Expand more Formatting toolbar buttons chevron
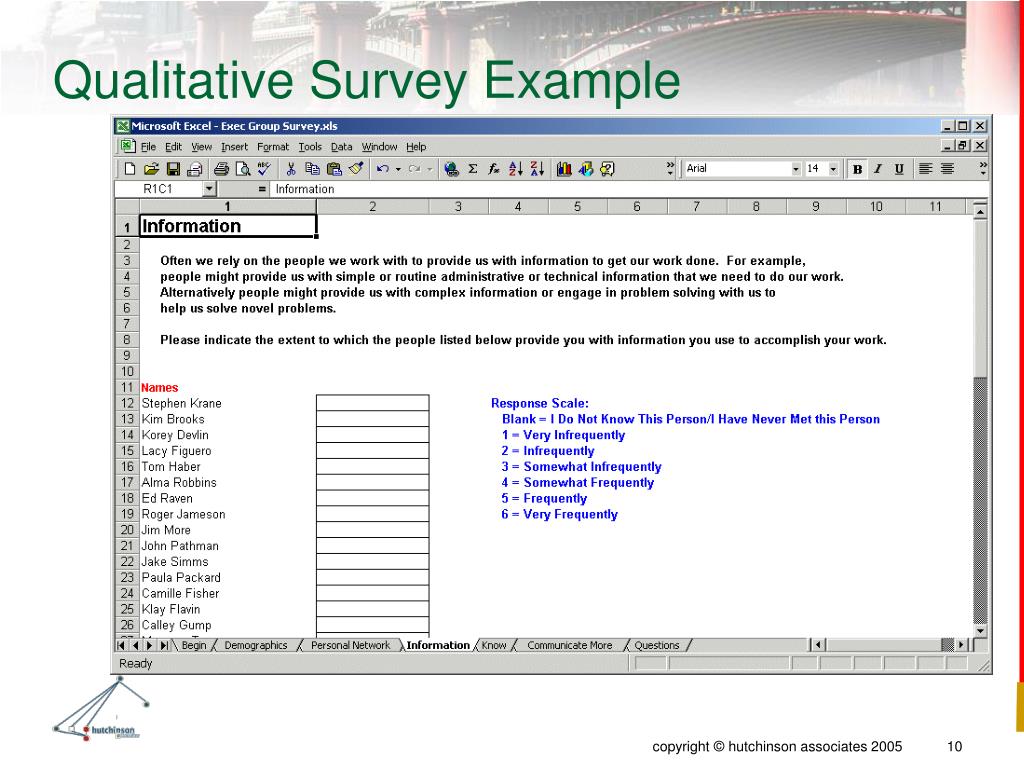Screen dimensions: 1024x768 pyautogui.click(x=983, y=168)
